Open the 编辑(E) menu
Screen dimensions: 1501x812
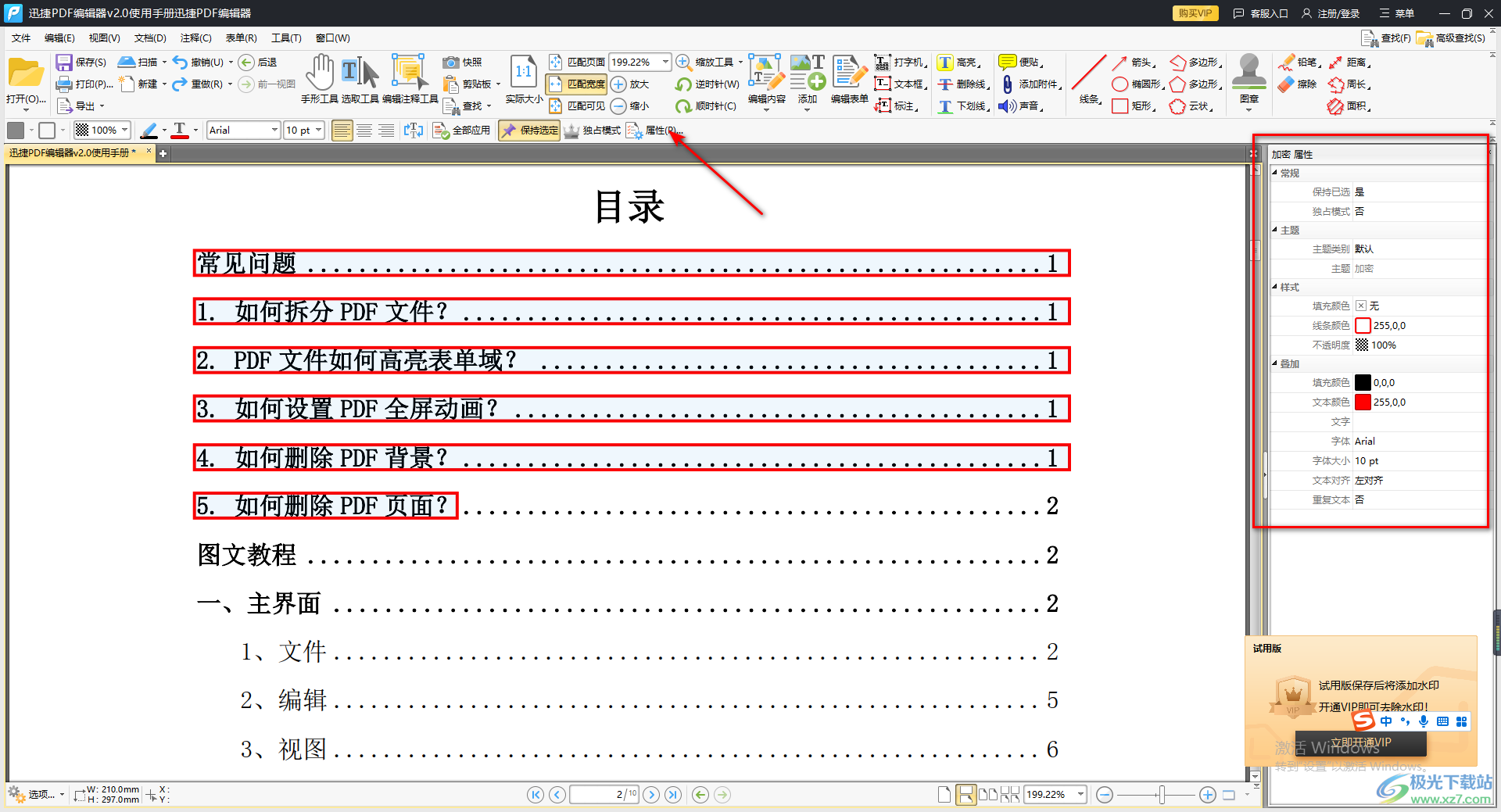[59, 38]
